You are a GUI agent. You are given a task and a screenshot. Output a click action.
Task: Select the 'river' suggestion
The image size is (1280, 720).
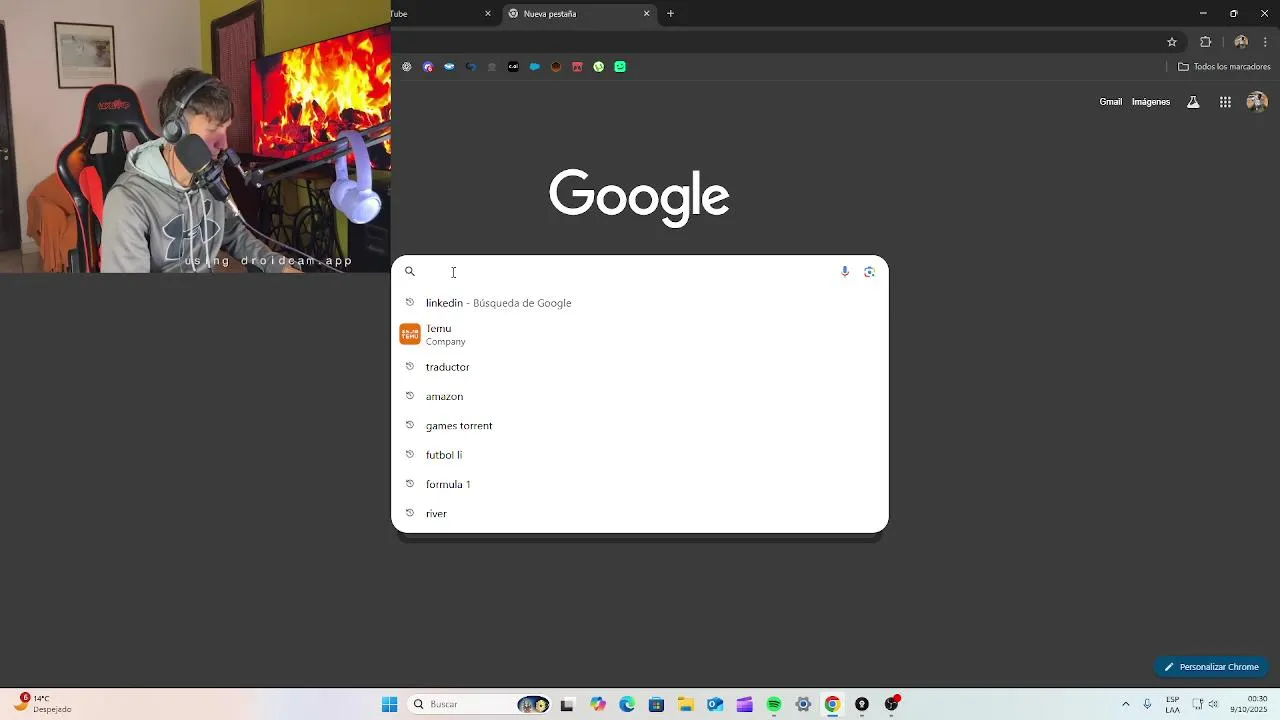(x=640, y=514)
